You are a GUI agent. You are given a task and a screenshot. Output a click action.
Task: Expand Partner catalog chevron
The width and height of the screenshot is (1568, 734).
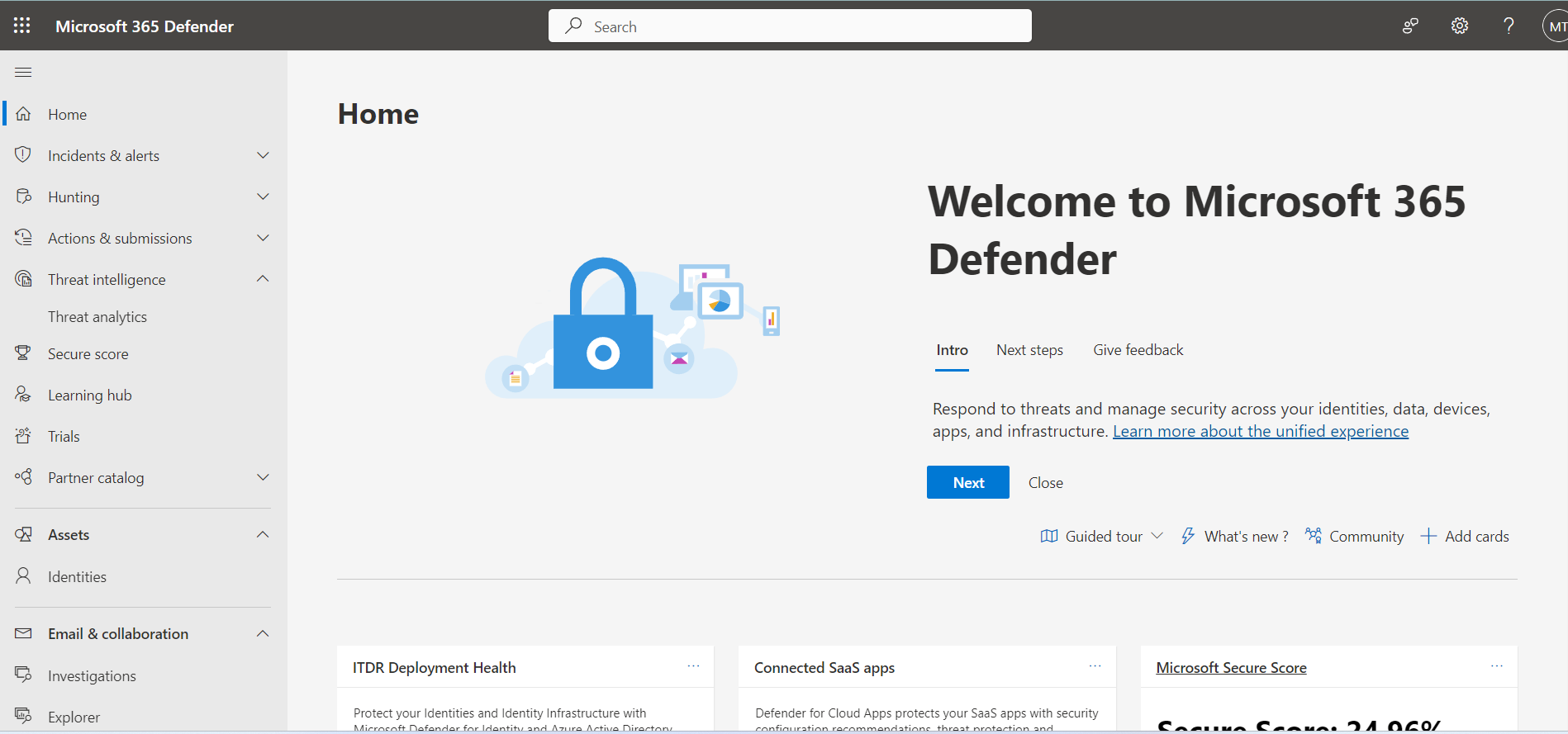tap(263, 477)
